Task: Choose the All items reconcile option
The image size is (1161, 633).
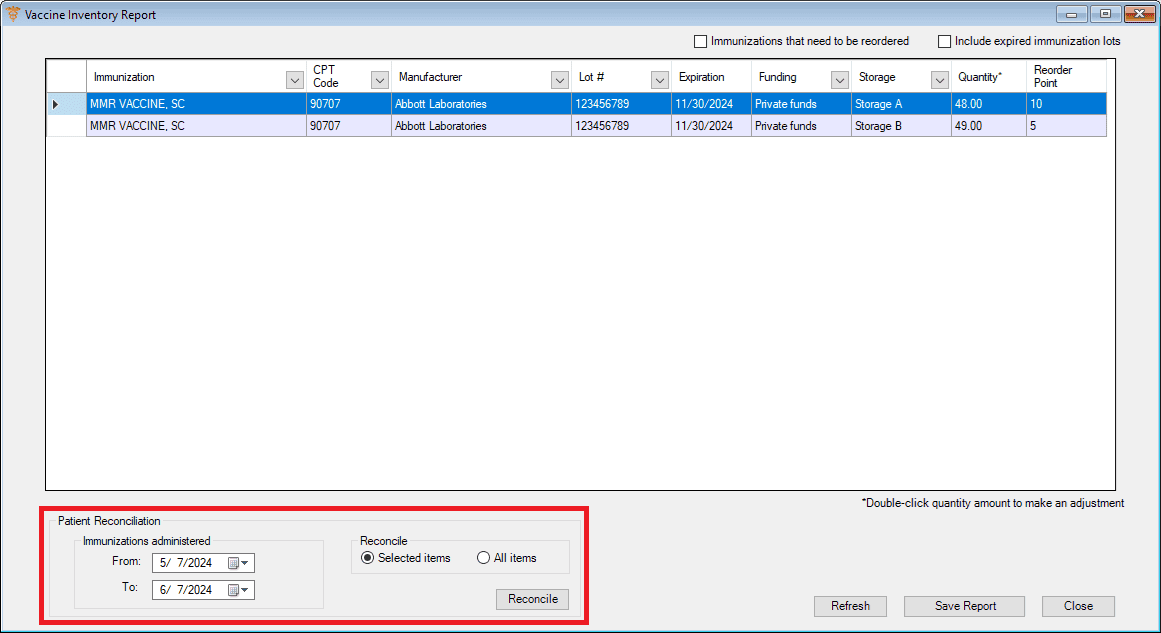Action: 484,558
